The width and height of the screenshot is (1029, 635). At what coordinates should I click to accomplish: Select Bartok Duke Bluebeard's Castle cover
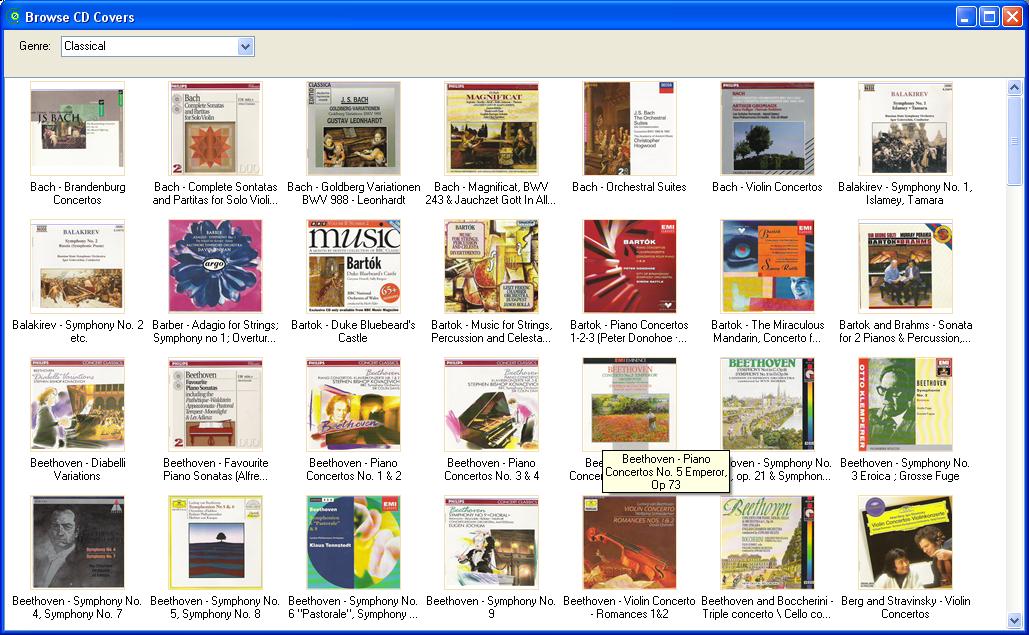pyautogui.click(x=353, y=266)
